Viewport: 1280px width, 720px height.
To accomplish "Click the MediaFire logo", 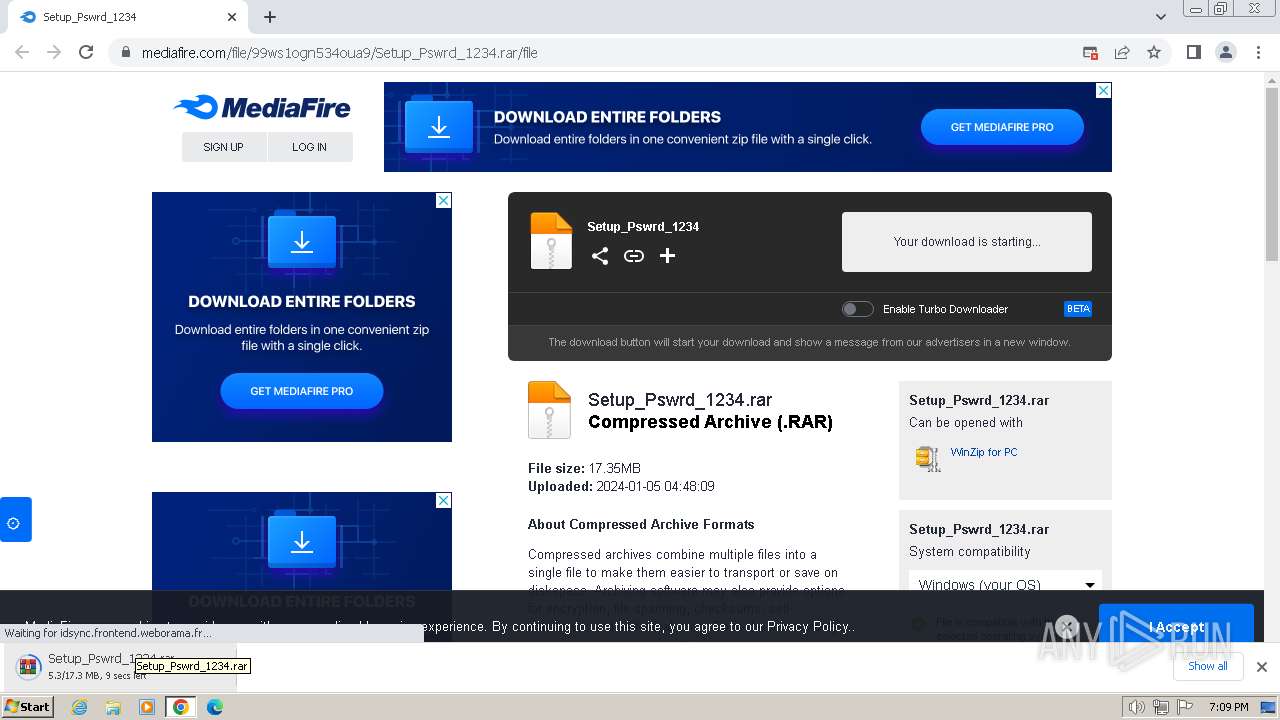I will 262,107.
